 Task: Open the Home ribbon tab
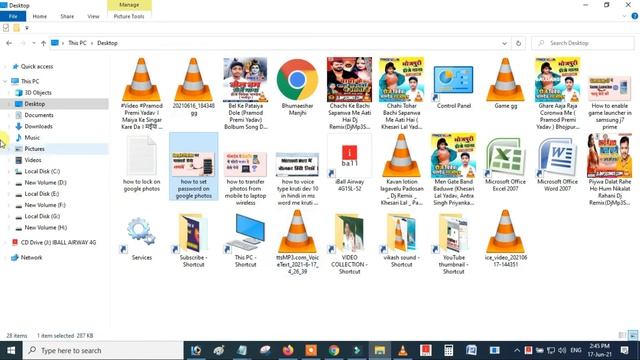(40, 16)
